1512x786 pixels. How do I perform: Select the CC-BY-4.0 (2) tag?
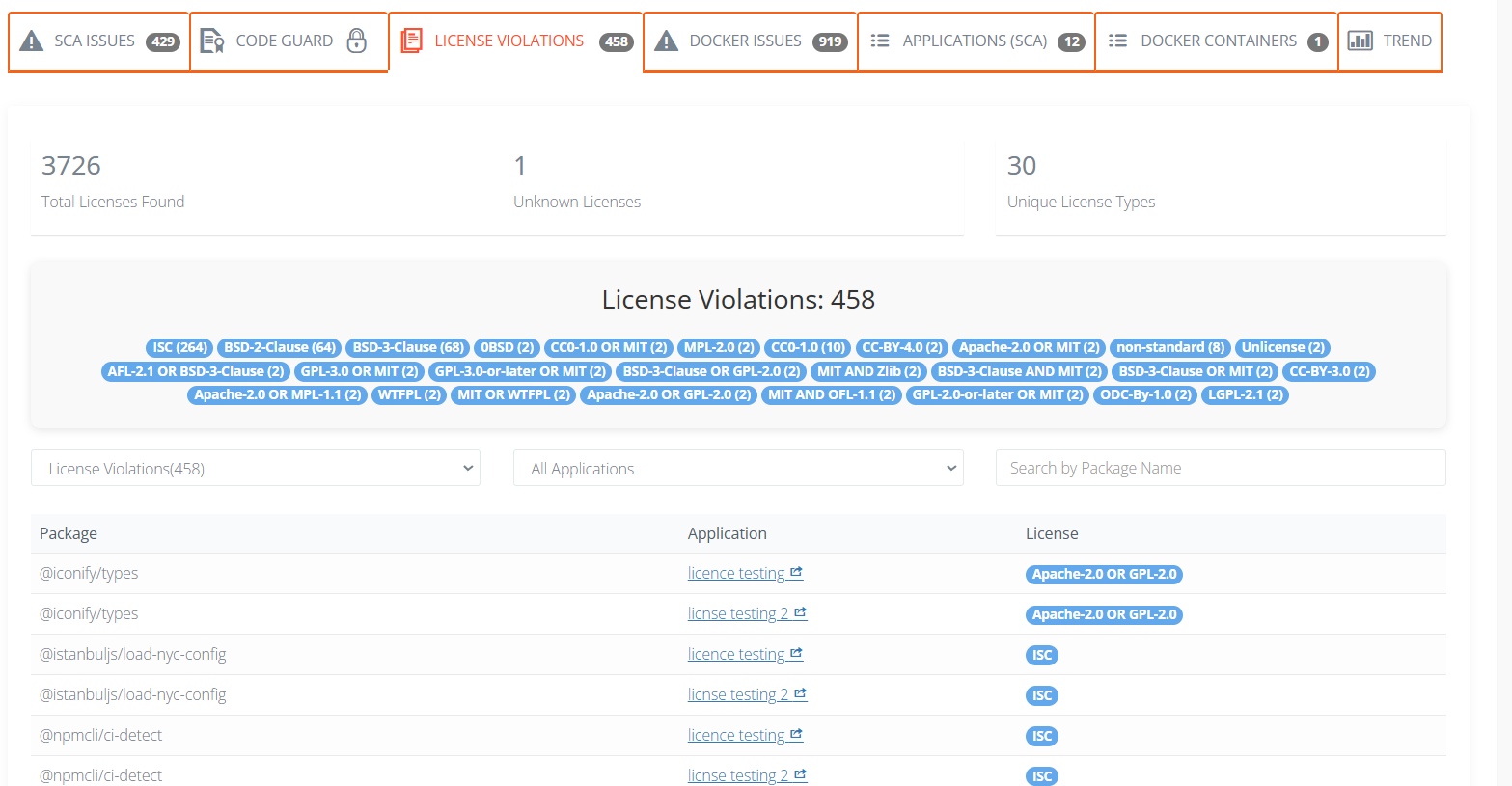[x=902, y=347]
